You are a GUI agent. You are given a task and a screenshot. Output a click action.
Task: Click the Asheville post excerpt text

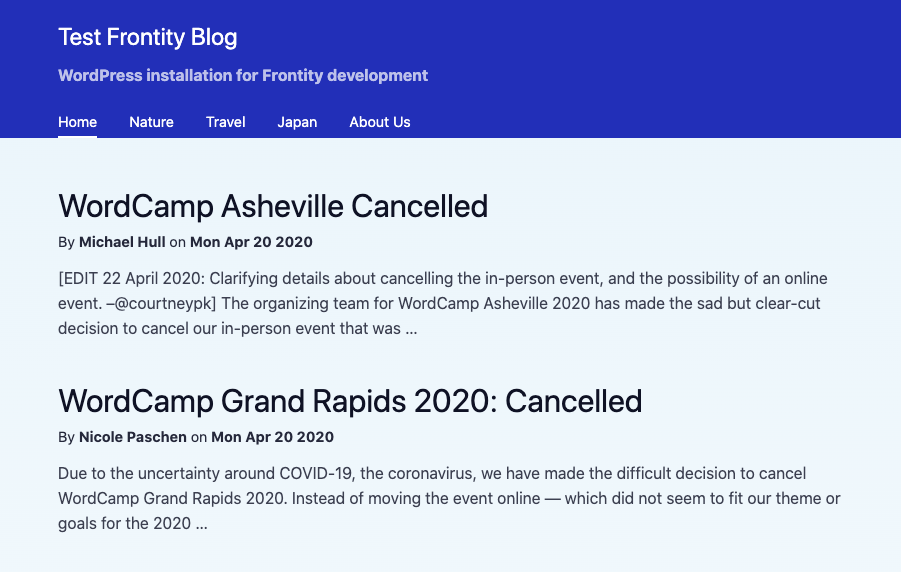(x=442, y=304)
